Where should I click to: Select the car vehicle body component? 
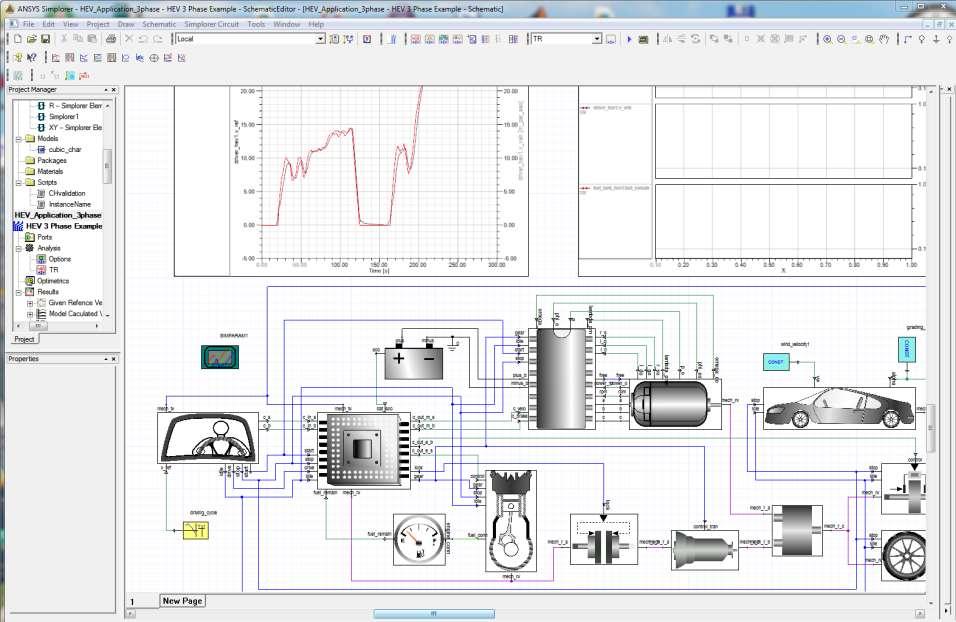839,409
